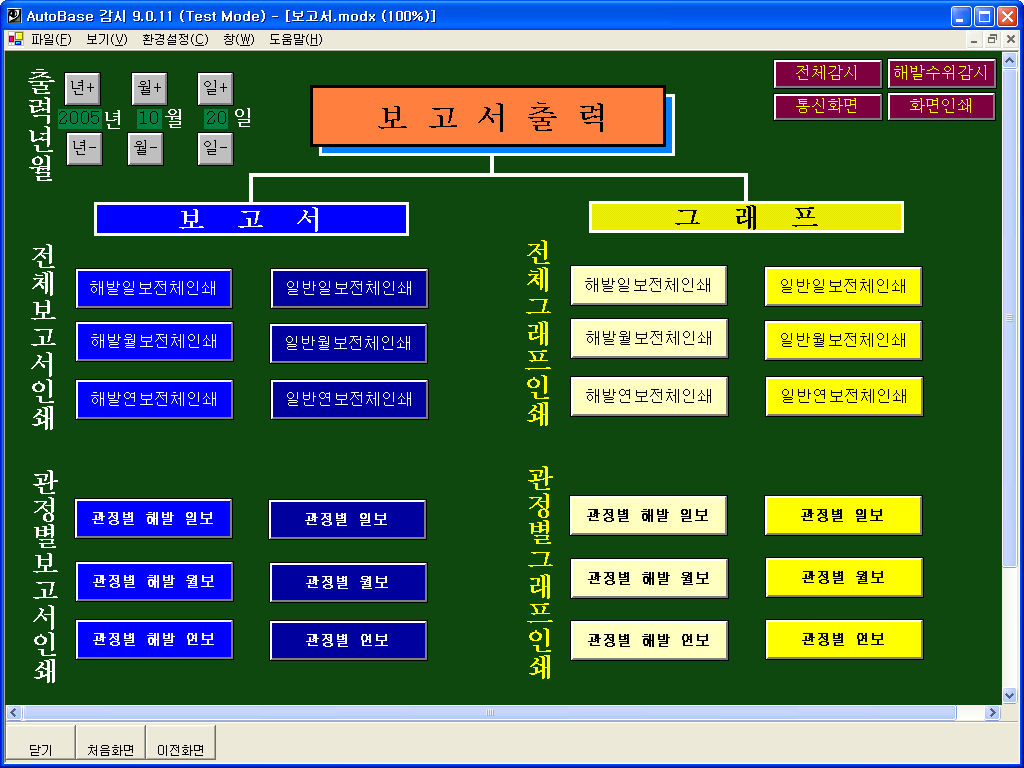Open the 해발수위감시 monitoring screen

point(941,74)
